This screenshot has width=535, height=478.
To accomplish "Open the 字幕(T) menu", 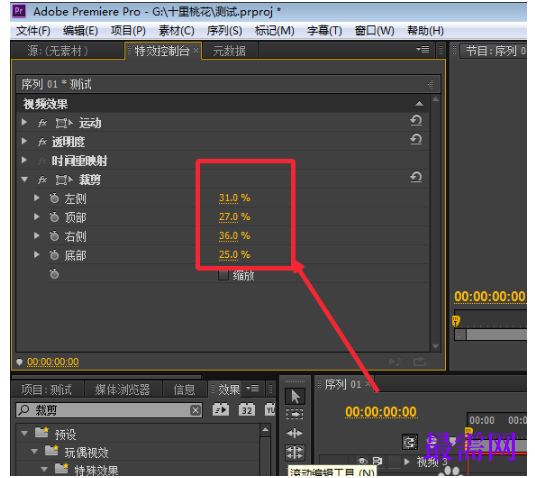I will (x=324, y=31).
